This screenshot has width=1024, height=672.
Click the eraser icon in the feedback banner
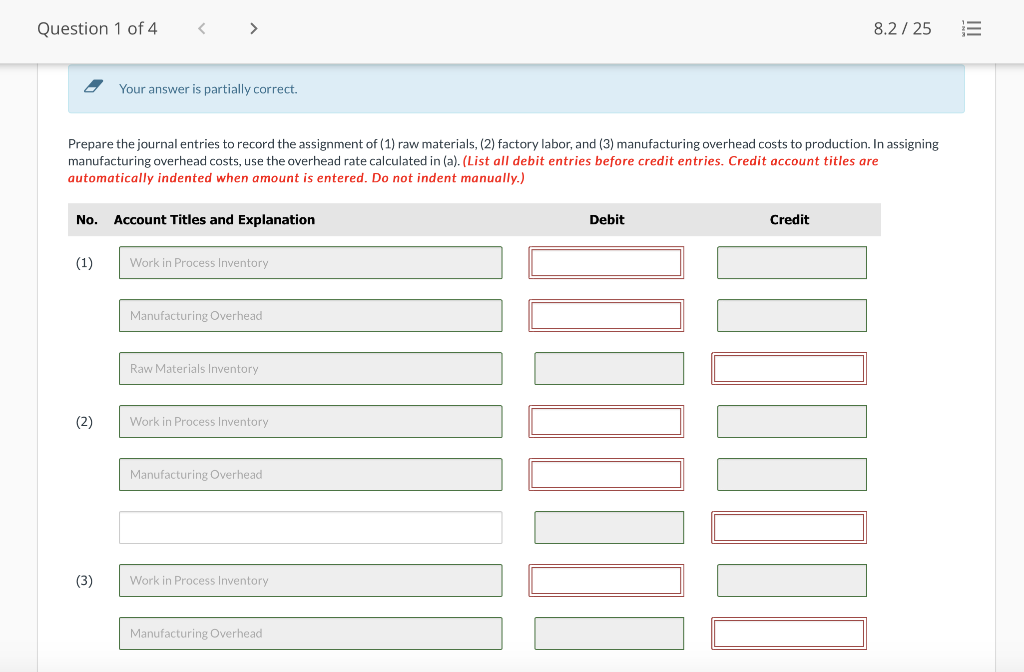pos(92,87)
